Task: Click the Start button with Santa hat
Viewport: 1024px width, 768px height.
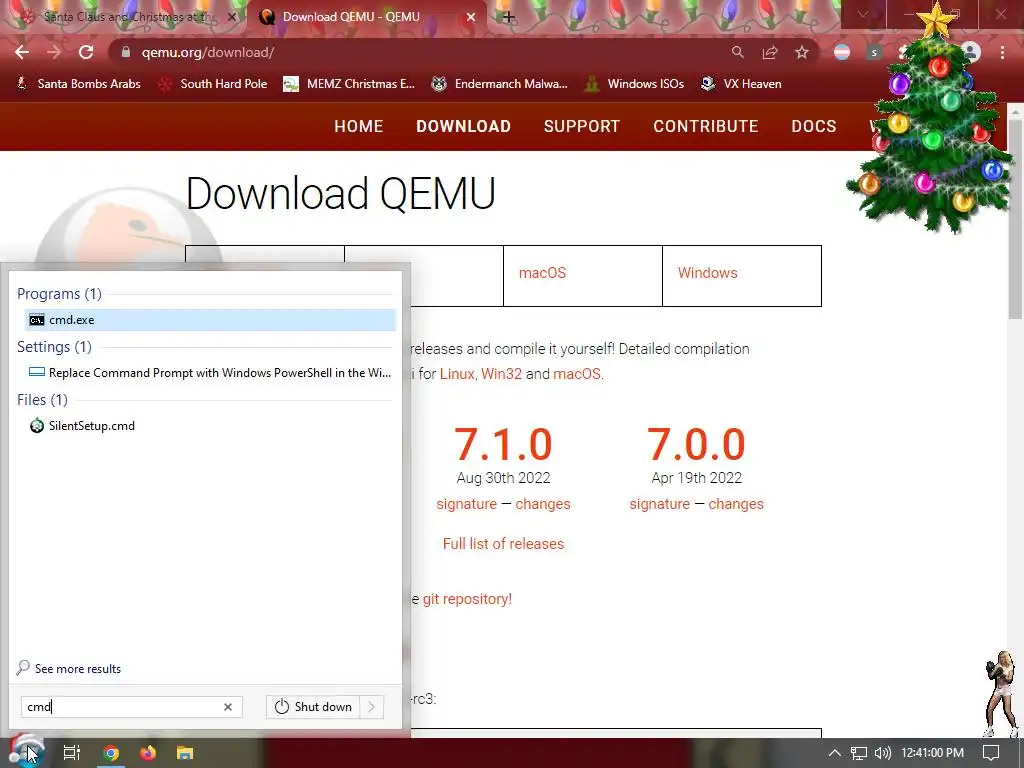Action: pyautogui.click(x=26, y=752)
